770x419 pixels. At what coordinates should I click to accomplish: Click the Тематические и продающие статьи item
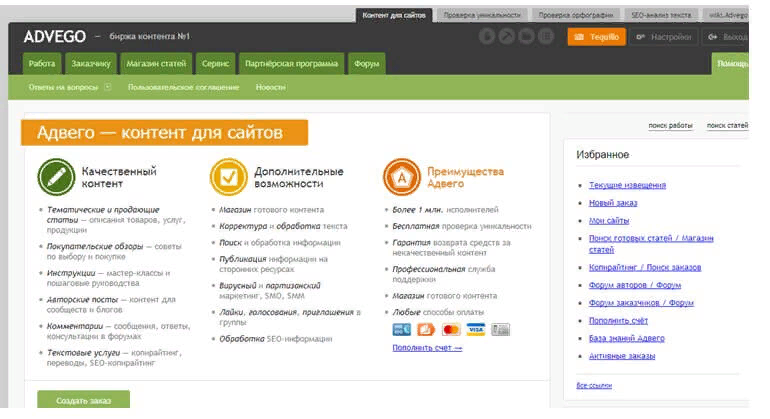pyautogui.click(x=116, y=220)
